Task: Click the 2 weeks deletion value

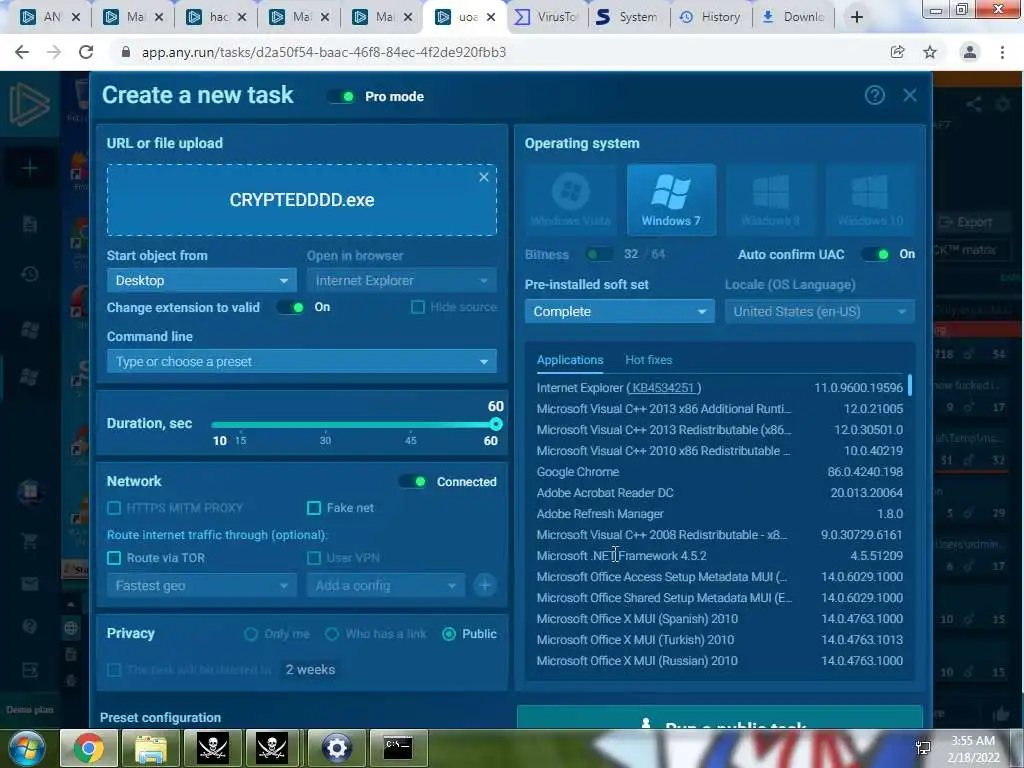Action: coord(310,669)
